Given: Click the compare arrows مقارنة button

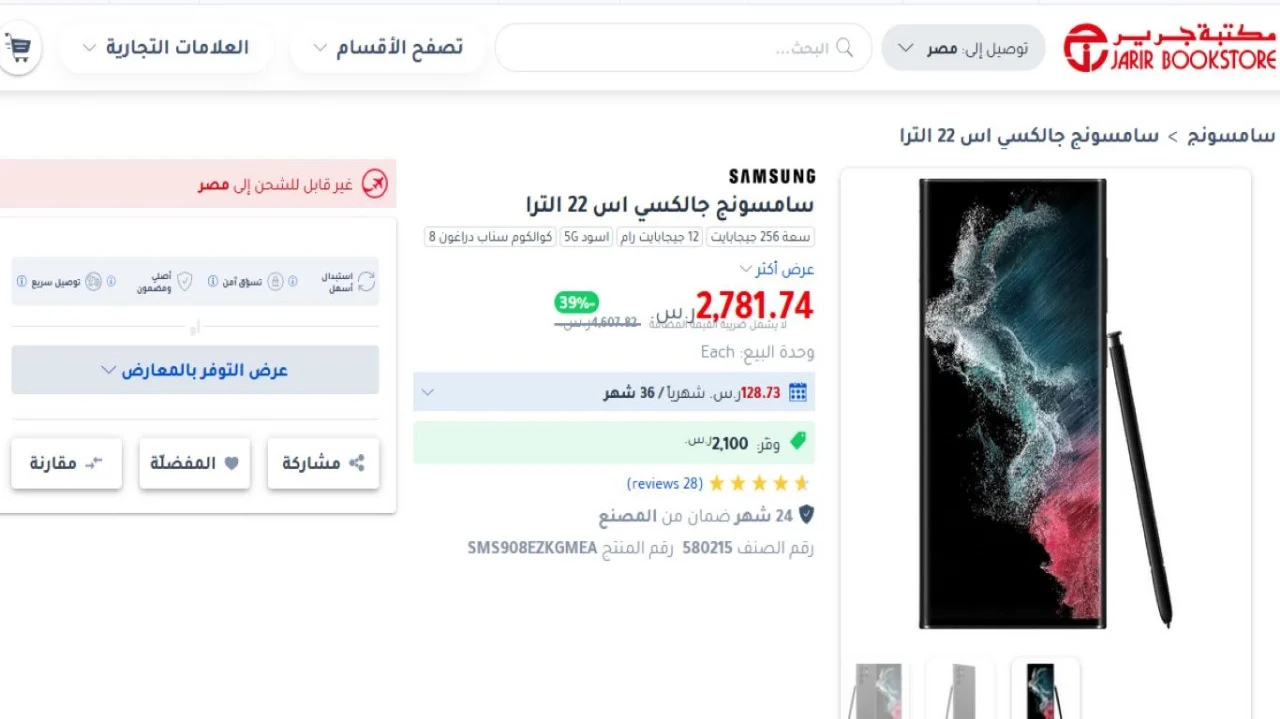Looking at the screenshot, I should 67,463.
